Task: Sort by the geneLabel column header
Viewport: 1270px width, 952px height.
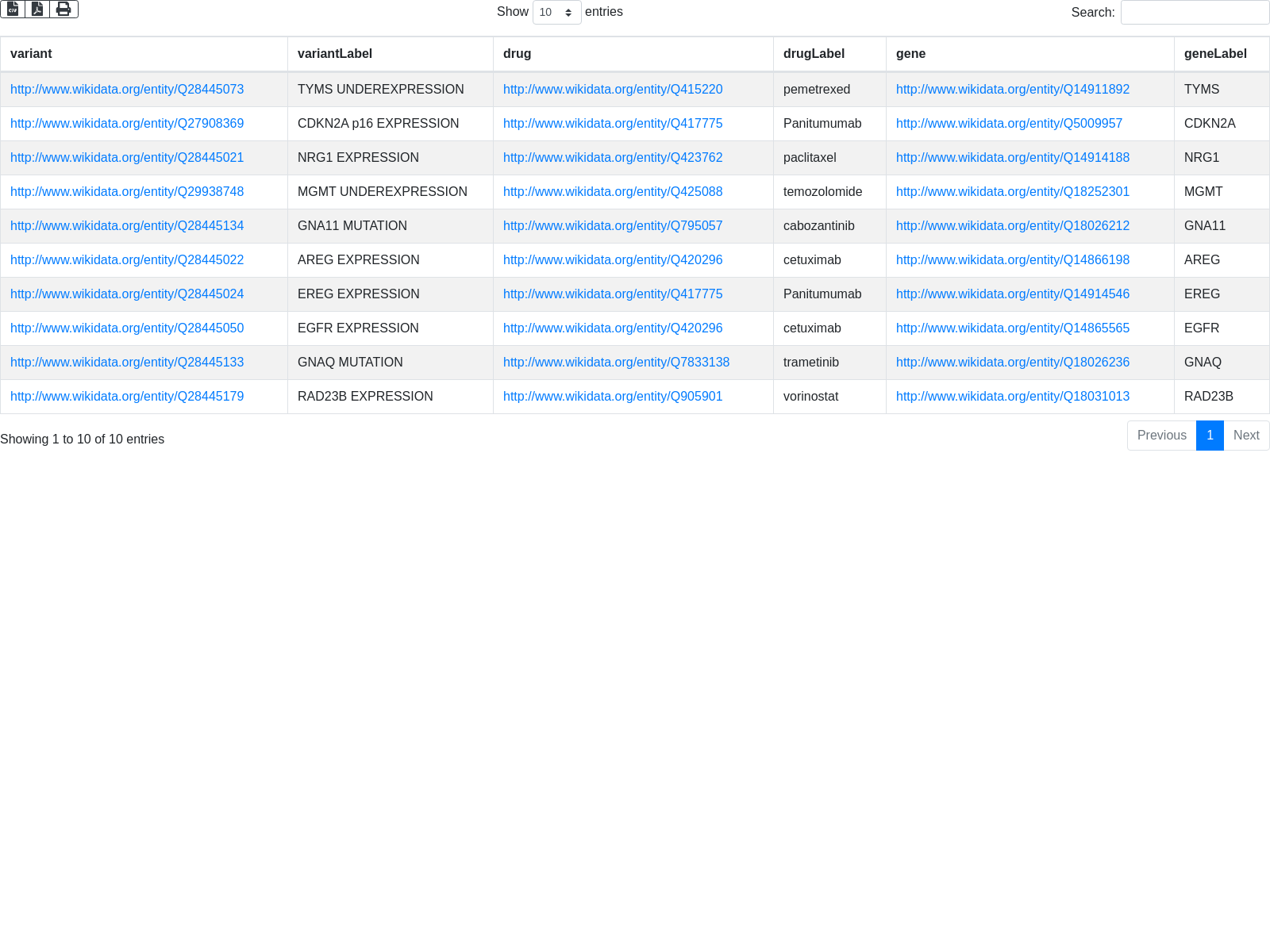Action: point(1214,54)
